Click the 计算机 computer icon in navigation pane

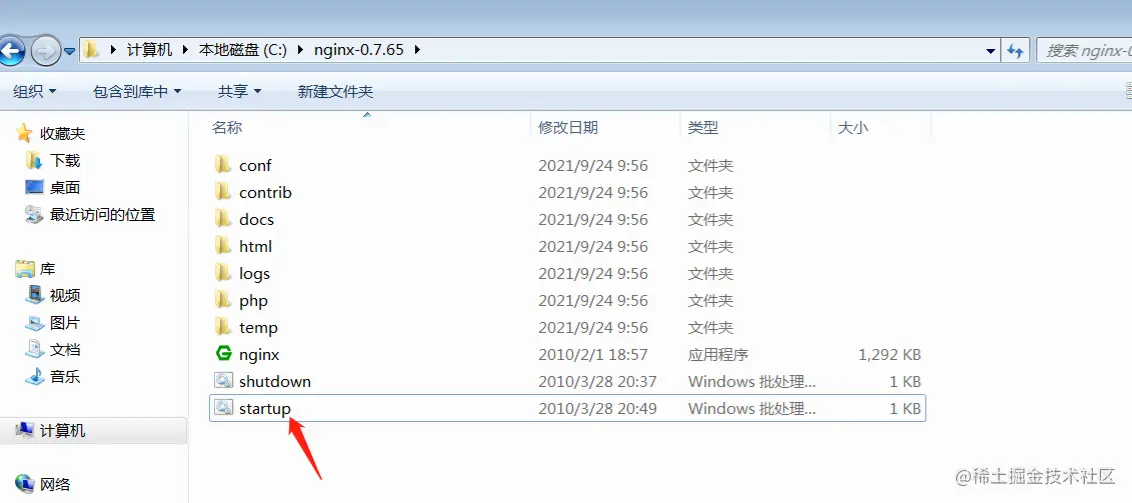coord(25,431)
